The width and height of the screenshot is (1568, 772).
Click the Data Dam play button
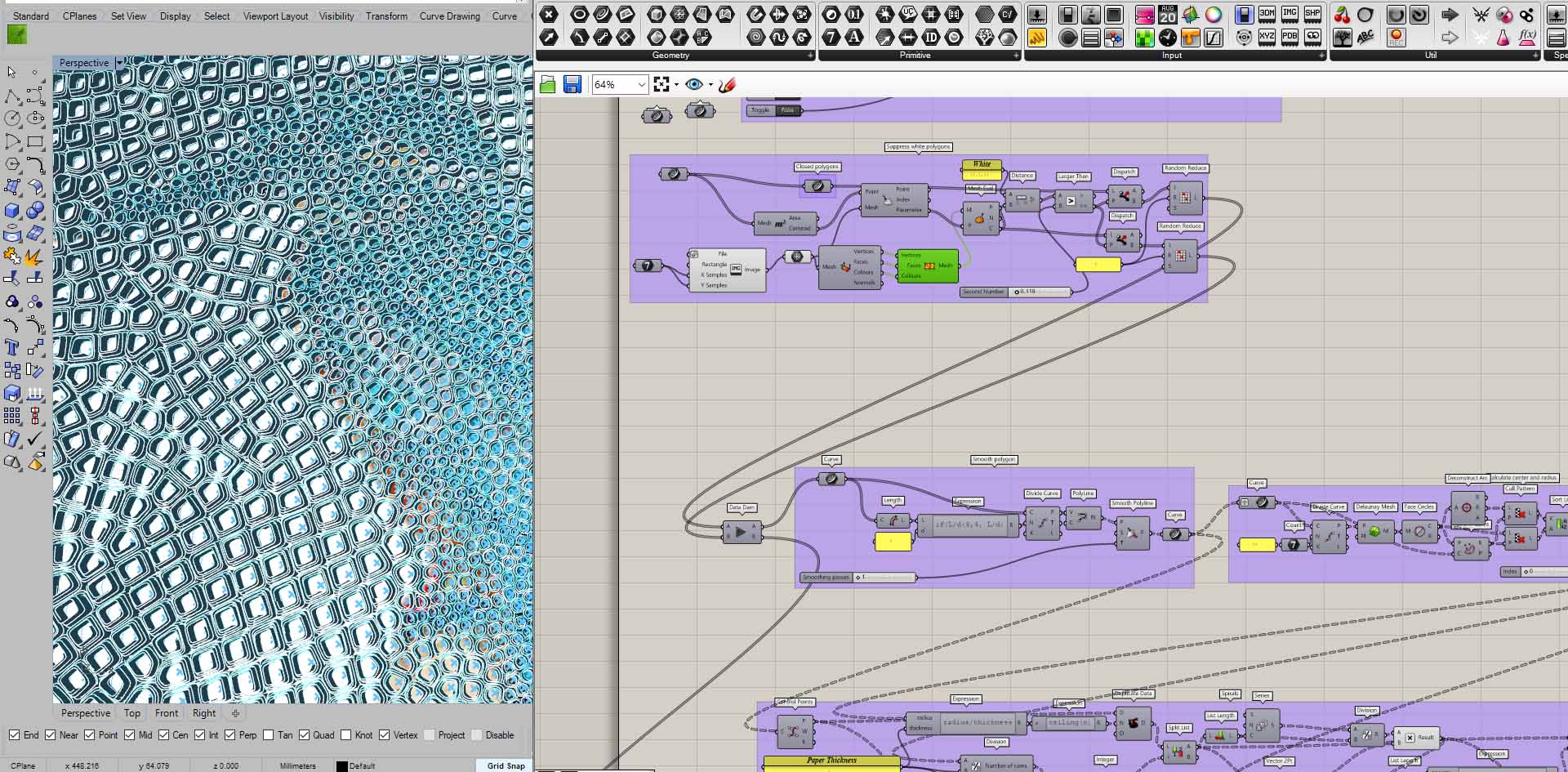click(x=741, y=532)
